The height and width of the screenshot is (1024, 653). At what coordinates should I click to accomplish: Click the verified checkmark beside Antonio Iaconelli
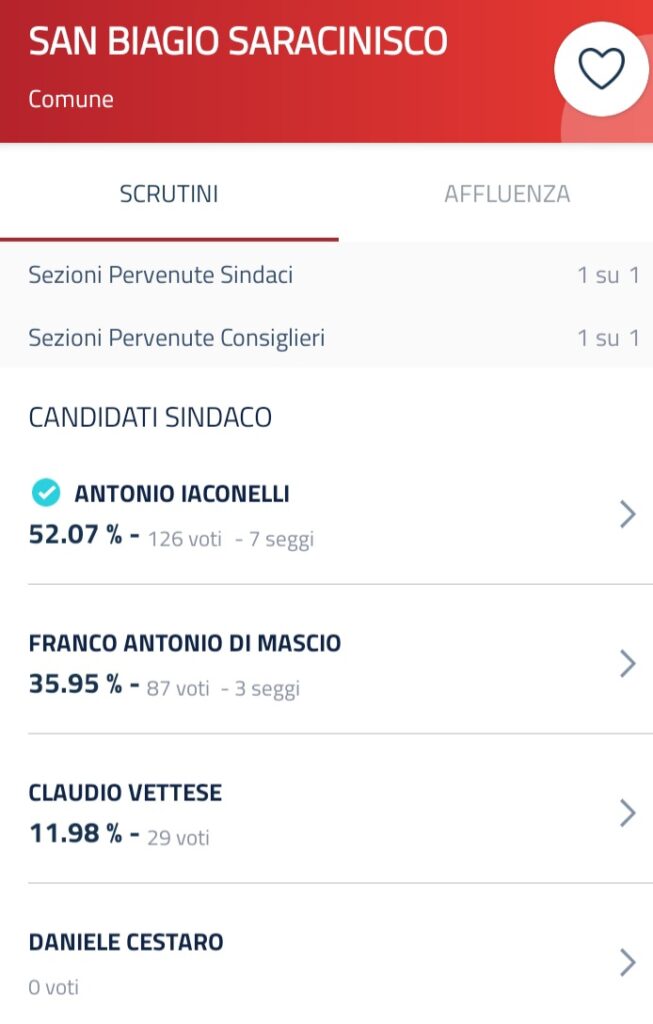click(45, 493)
